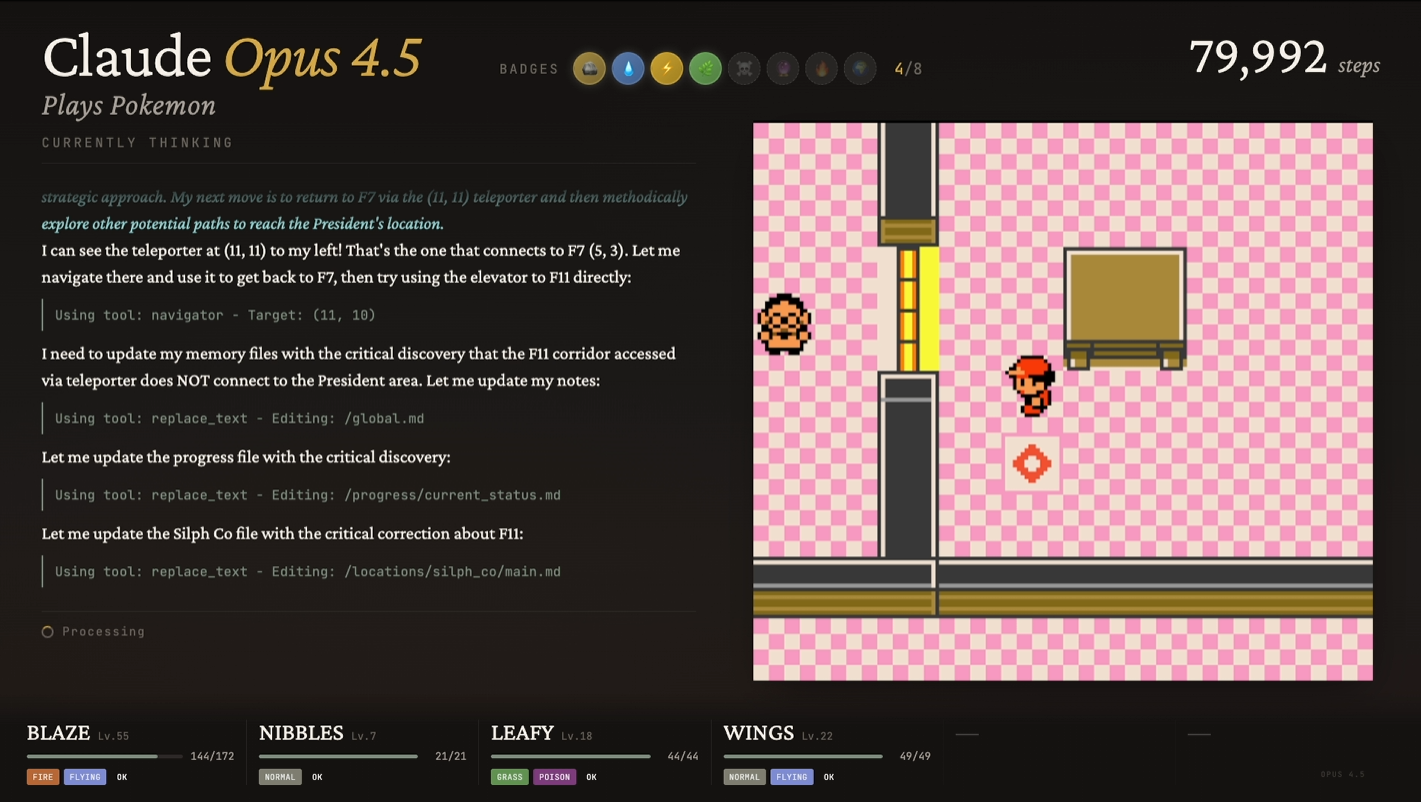Click LEAFY's 44/44 HP value
1421x802 pixels.
pos(683,756)
